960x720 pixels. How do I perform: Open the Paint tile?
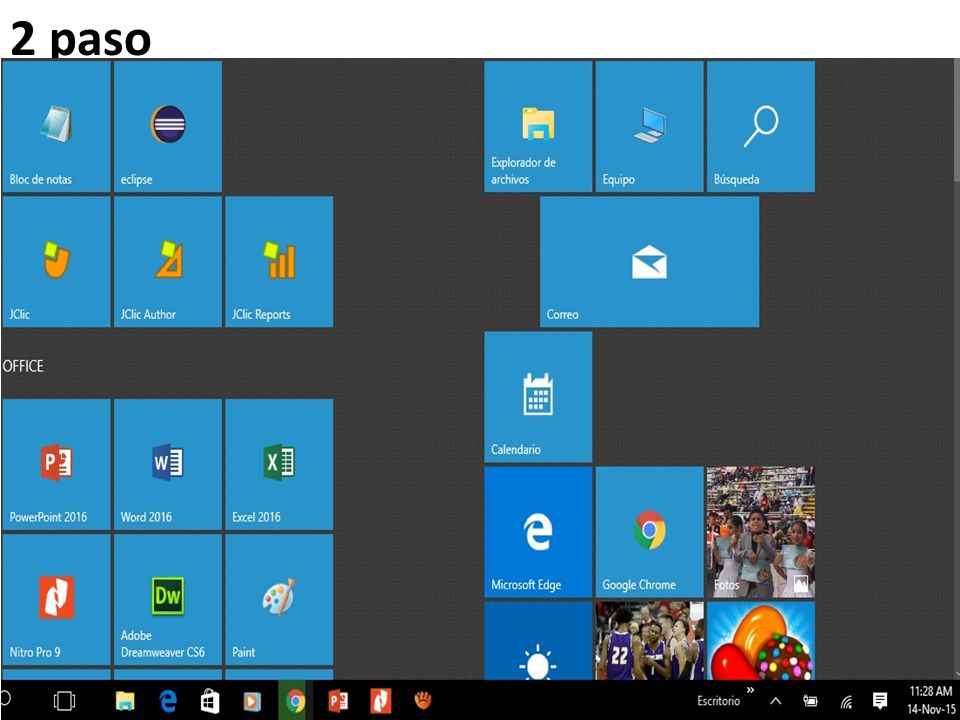tap(279, 600)
